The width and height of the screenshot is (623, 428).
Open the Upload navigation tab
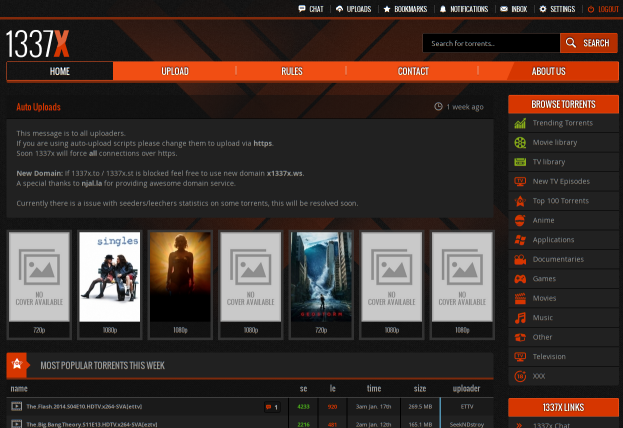pyautogui.click(x=175, y=71)
